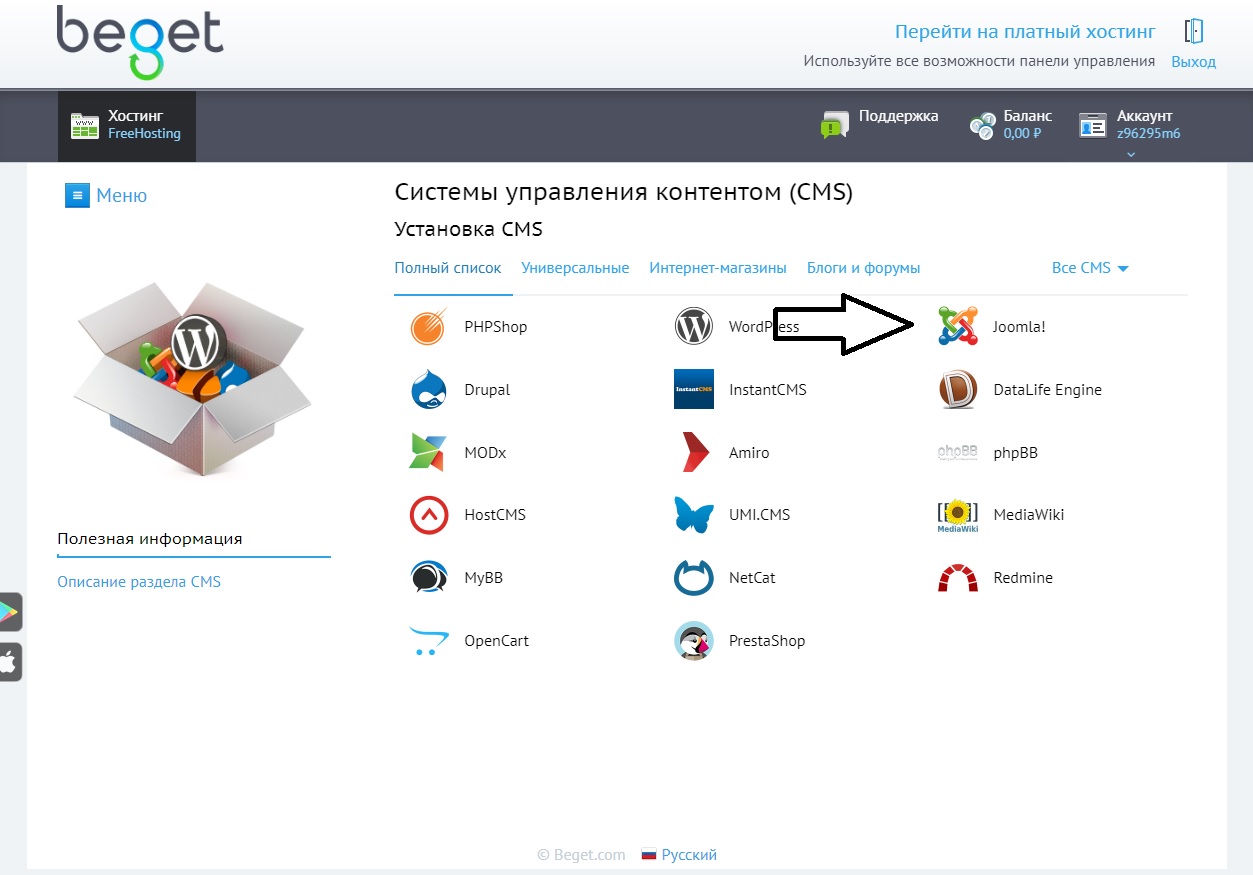This screenshot has height=875, width=1253.
Task: Click the InstantCMS blue logo icon
Action: tap(694, 390)
